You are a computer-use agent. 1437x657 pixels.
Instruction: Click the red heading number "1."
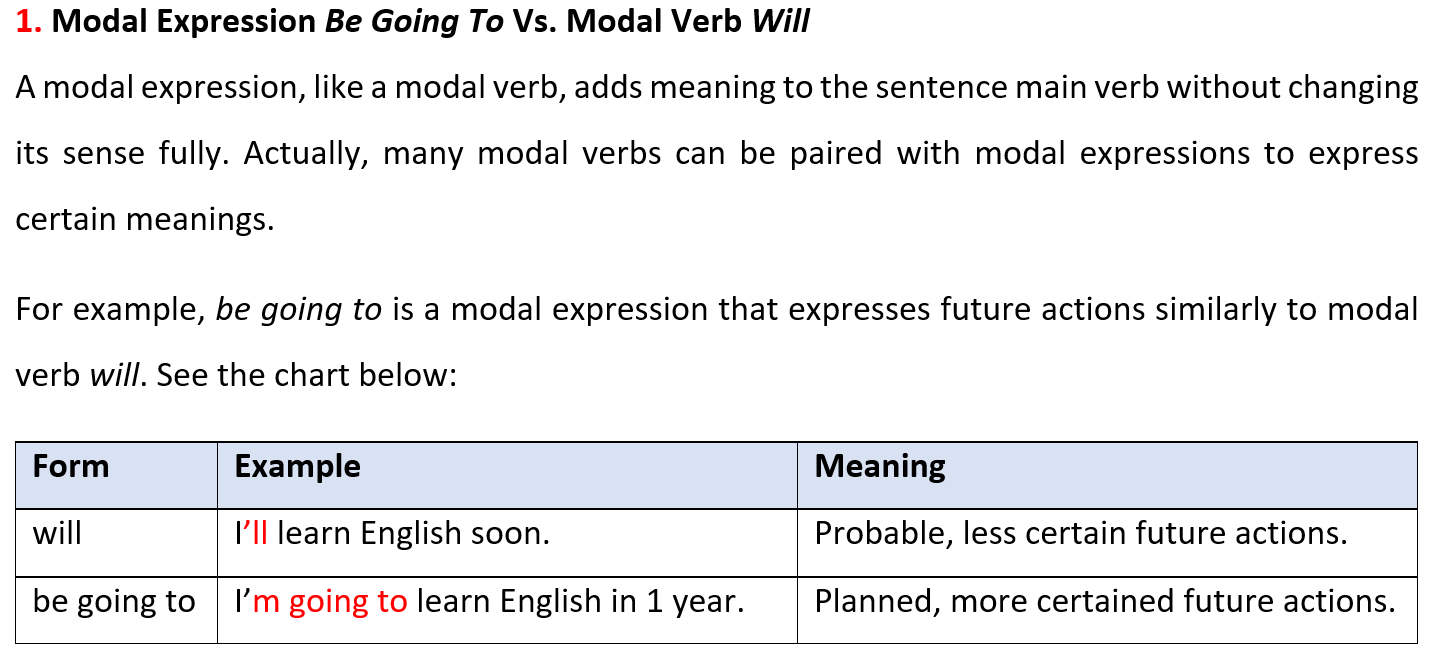(x=29, y=23)
